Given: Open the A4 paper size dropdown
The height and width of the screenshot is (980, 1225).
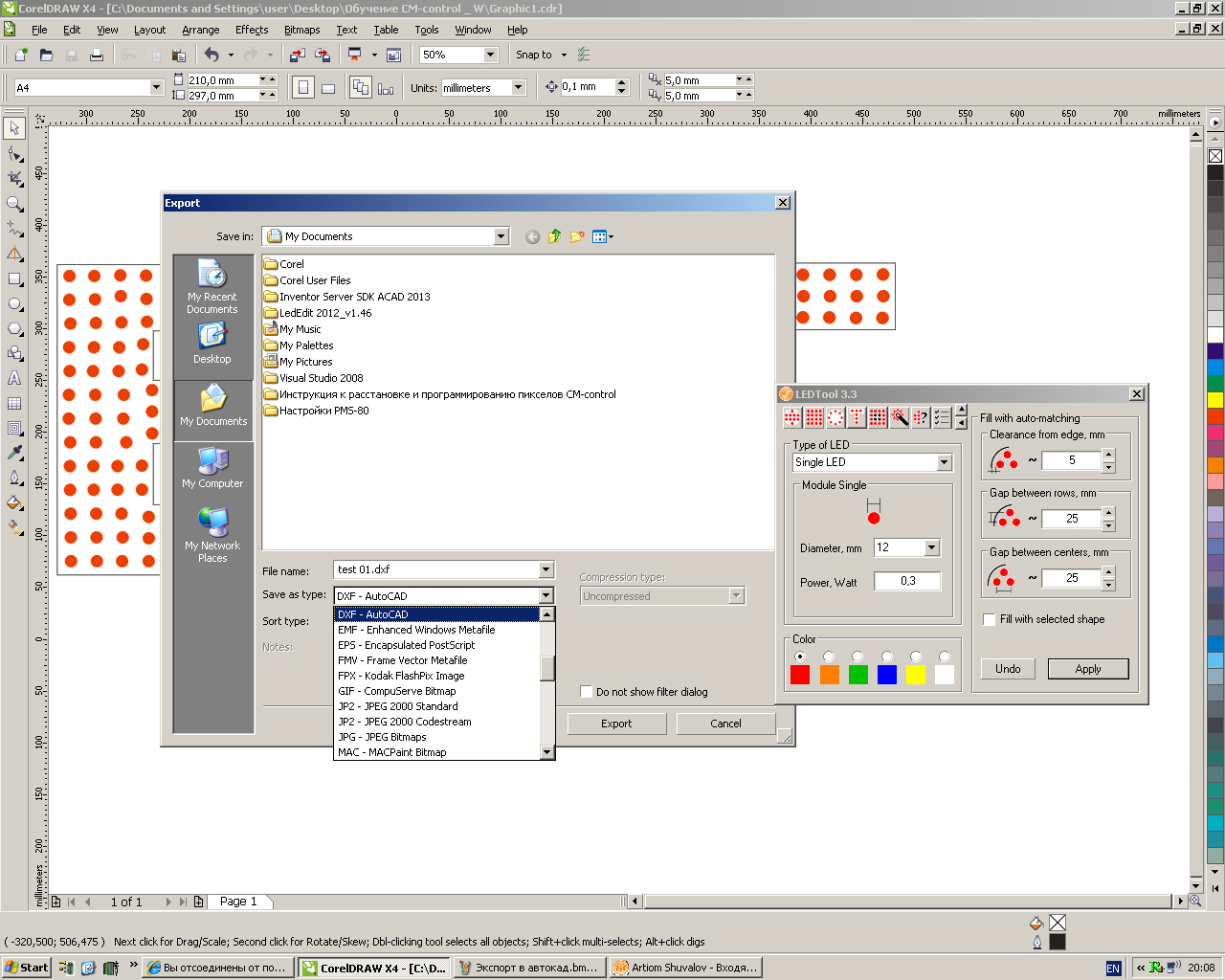Looking at the screenshot, I should point(156,88).
